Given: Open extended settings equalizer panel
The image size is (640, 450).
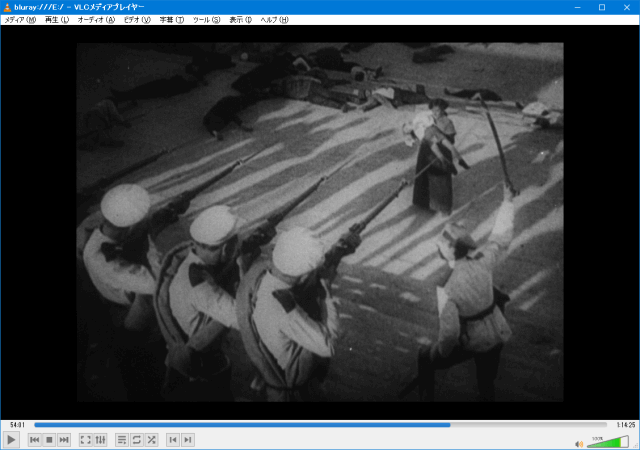Looking at the screenshot, I should tap(100, 440).
